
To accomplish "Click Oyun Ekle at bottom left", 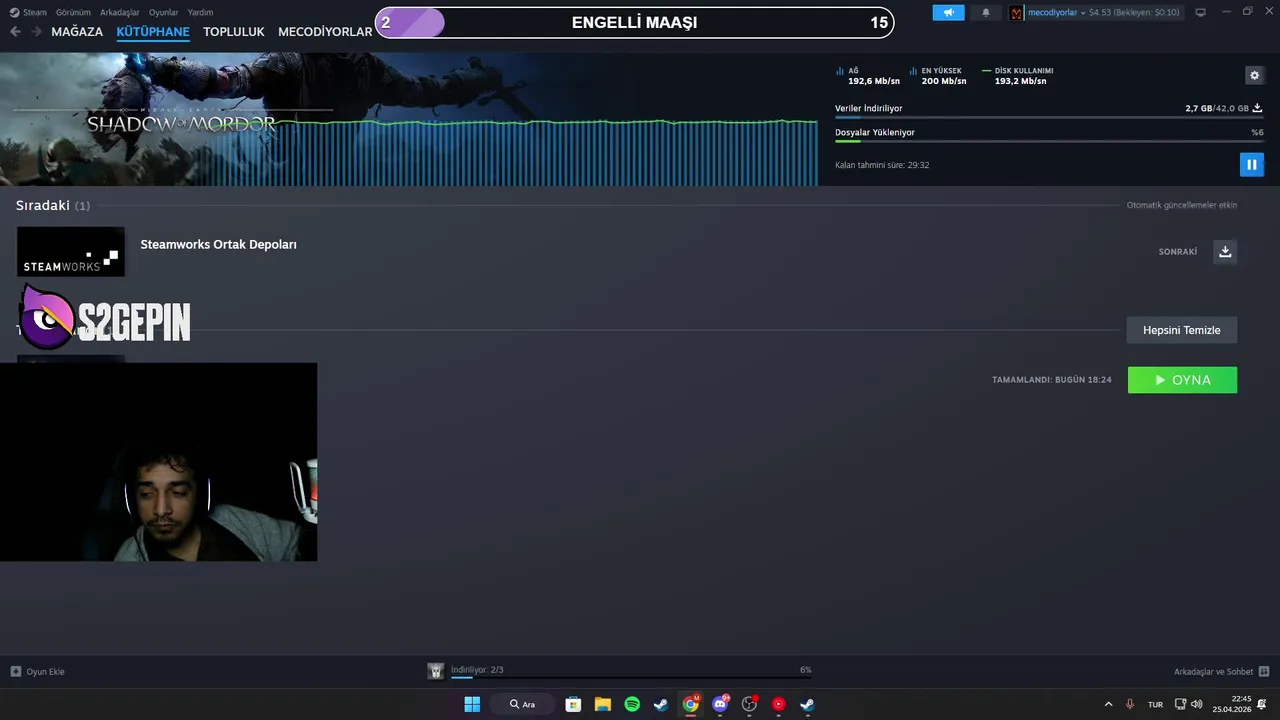I will coord(38,671).
